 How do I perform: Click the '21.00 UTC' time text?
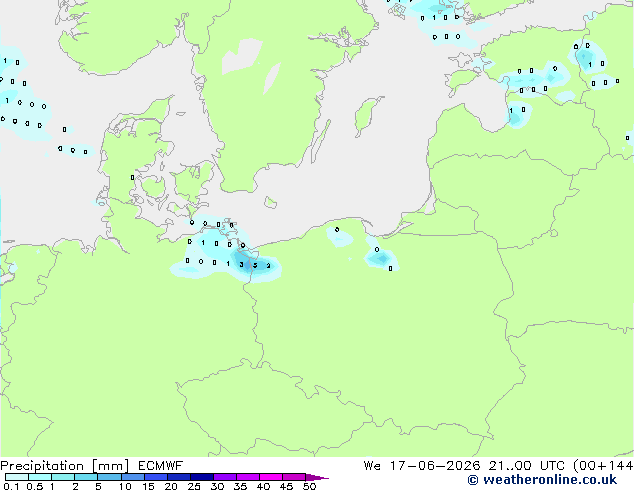[526, 466]
